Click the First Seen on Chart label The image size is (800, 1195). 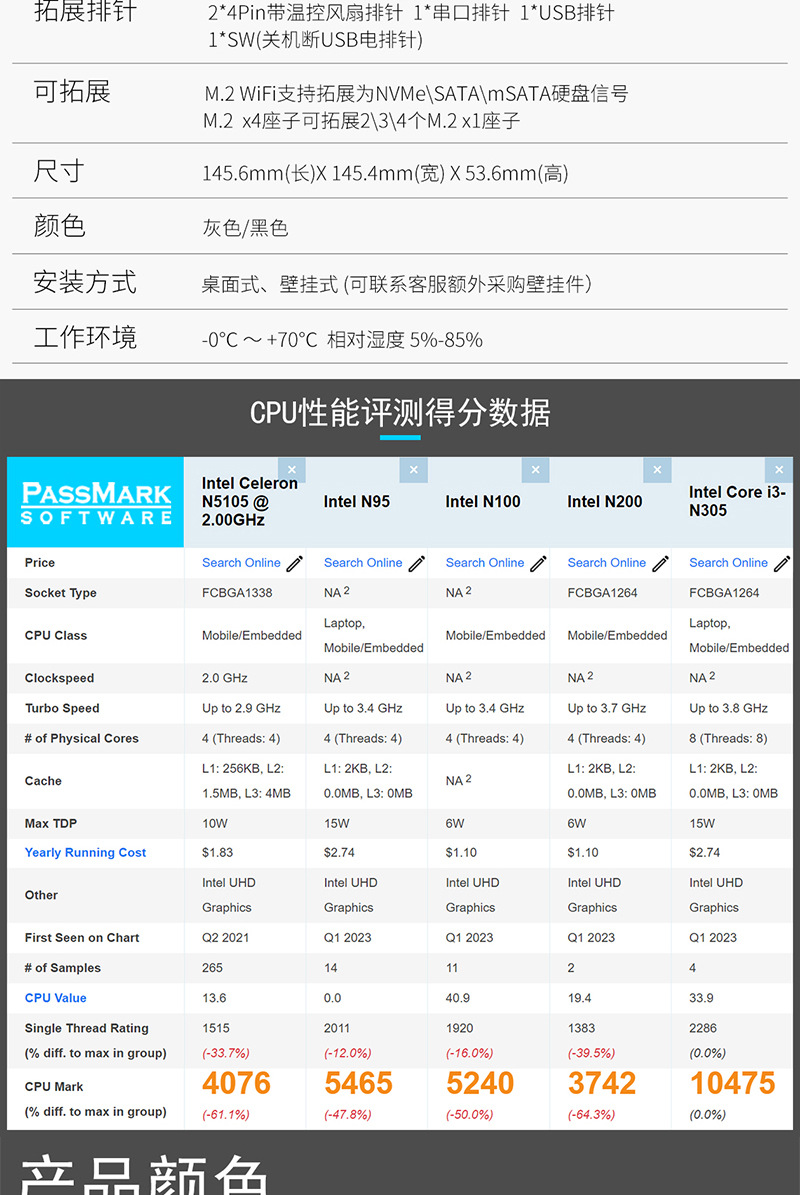pyautogui.click(x=82, y=937)
